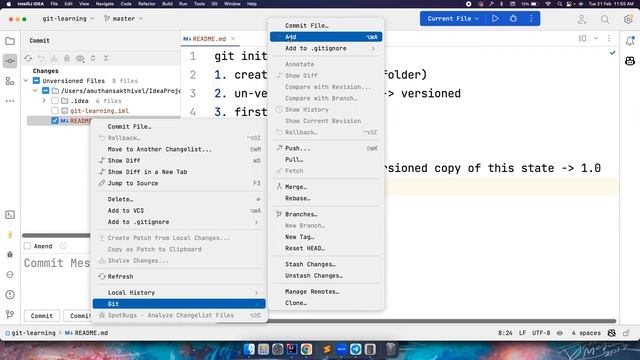Select Commit File… in the Git submenu

coord(326,26)
